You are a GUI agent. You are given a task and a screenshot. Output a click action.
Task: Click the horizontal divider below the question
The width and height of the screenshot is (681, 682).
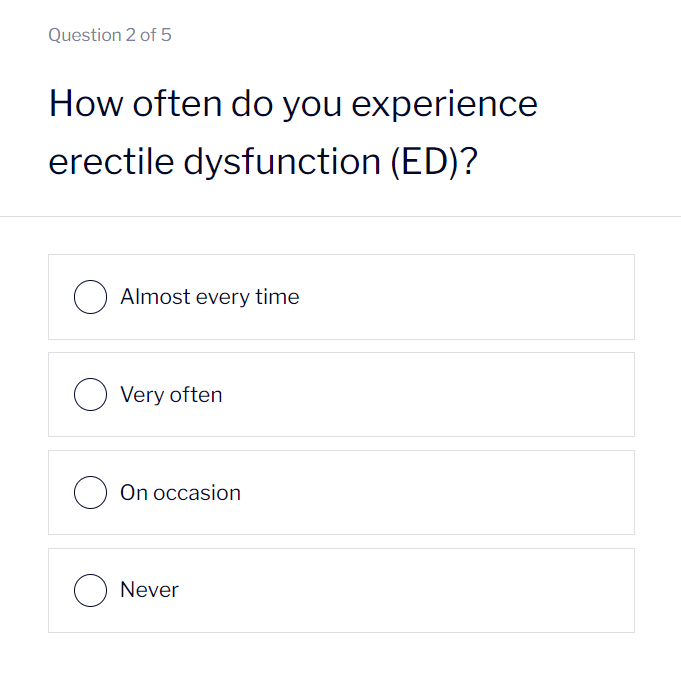(340, 216)
